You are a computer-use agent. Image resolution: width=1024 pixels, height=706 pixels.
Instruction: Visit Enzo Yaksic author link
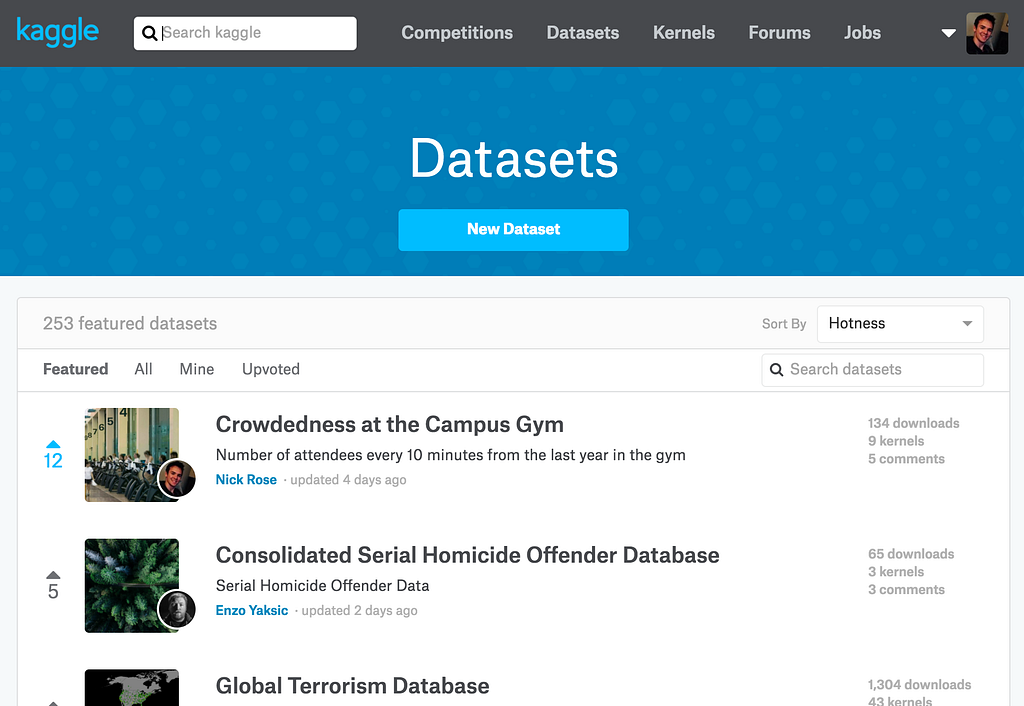[251, 610]
